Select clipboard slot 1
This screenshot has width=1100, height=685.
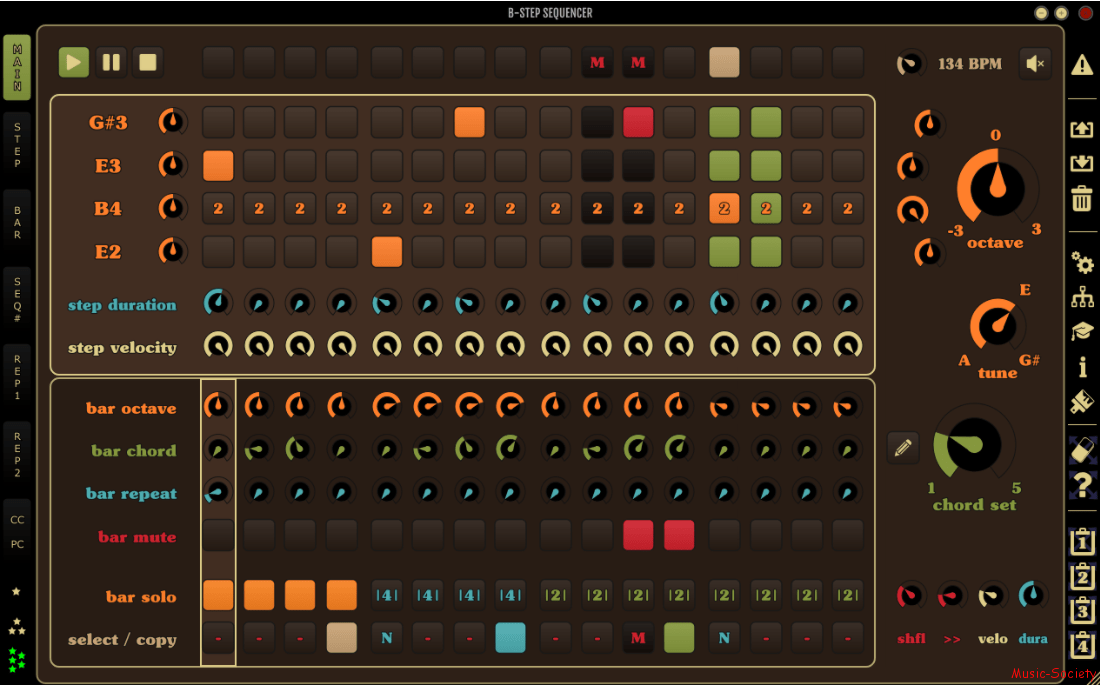point(1082,540)
